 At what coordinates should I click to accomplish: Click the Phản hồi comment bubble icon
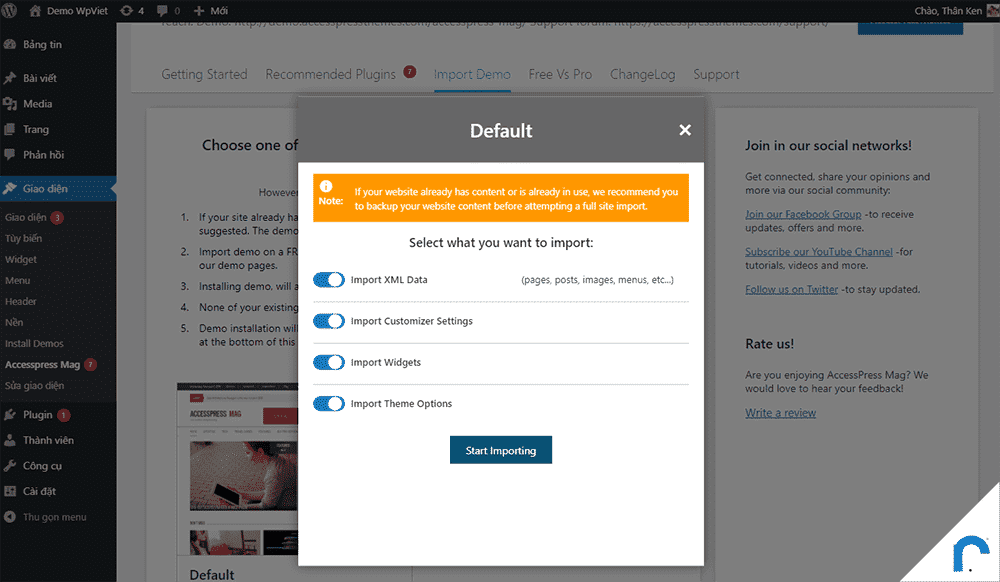[x=10, y=154]
